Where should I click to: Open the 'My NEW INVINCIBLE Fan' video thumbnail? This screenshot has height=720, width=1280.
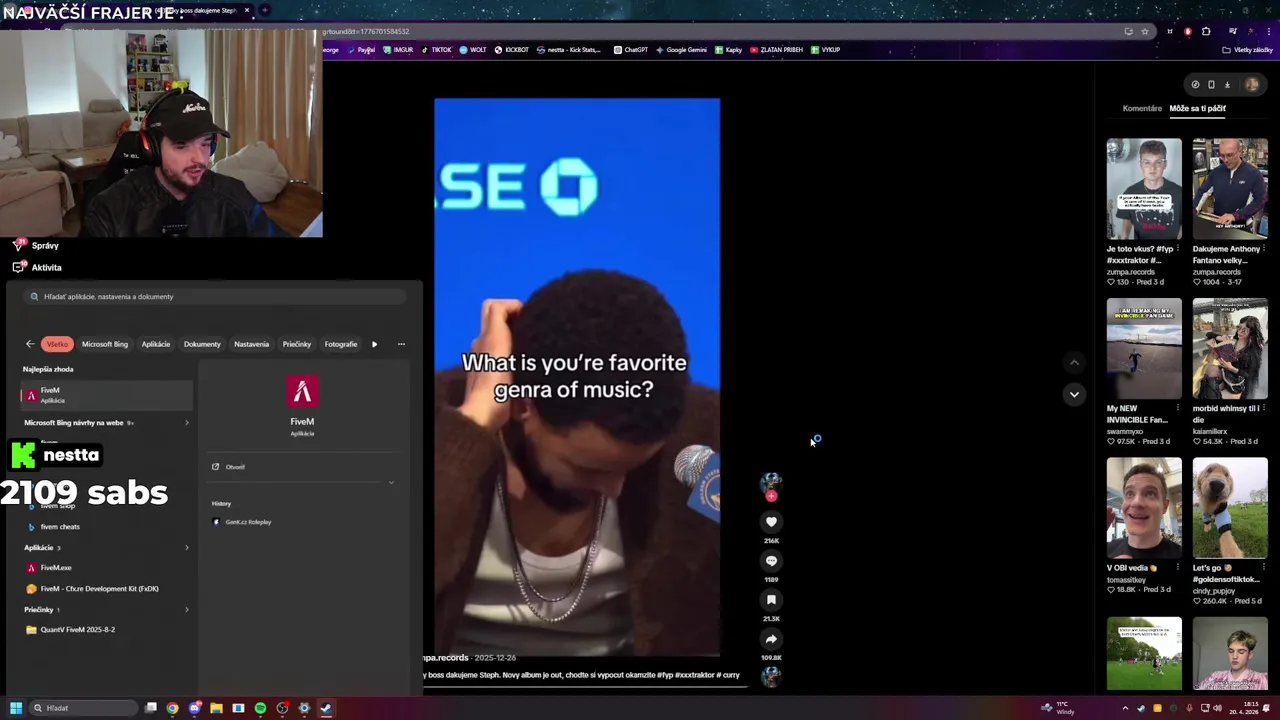(x=1144, y=348)
